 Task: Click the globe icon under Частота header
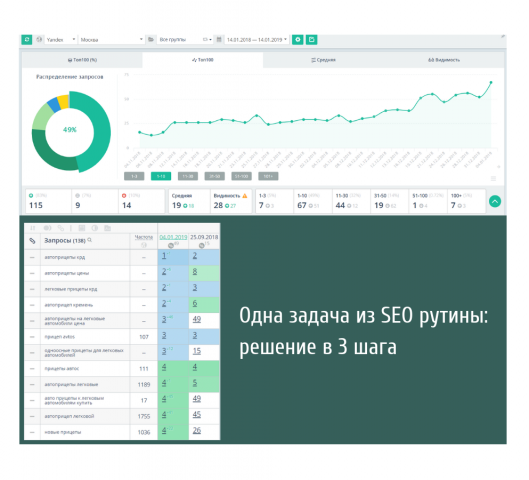point(144,245)
